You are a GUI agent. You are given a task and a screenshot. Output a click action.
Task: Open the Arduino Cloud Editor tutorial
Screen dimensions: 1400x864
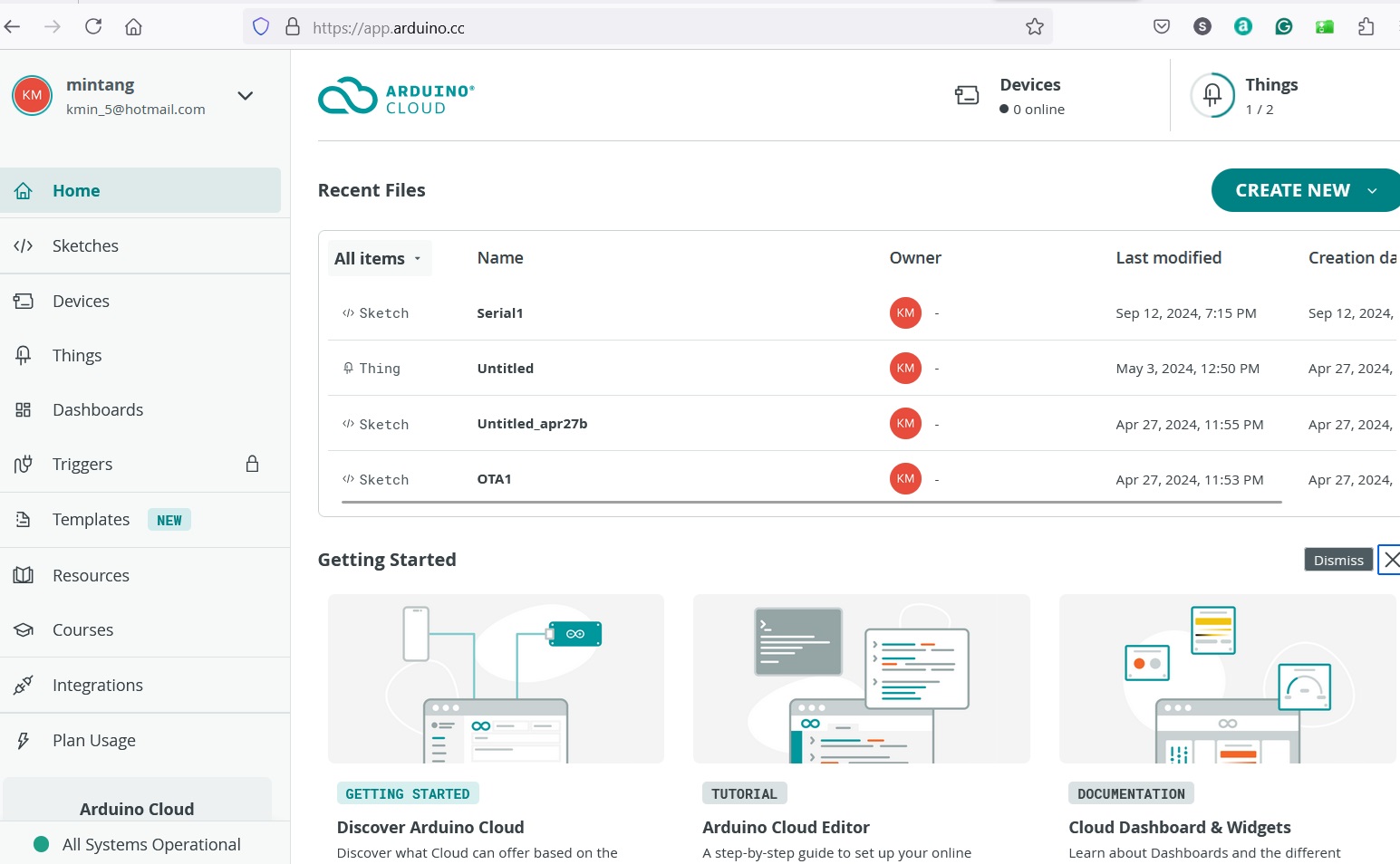pos(785,827)
